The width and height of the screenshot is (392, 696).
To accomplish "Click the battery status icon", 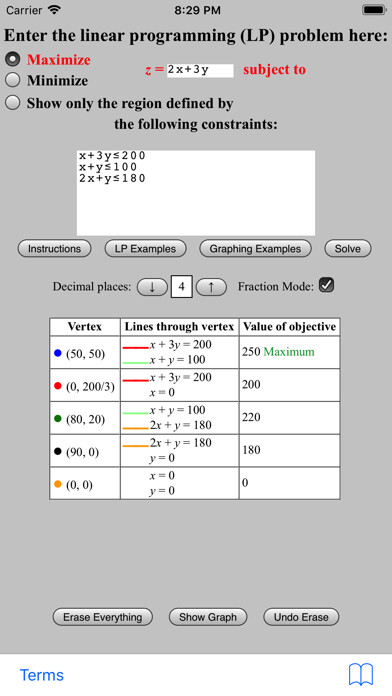I will click(374, 10).
